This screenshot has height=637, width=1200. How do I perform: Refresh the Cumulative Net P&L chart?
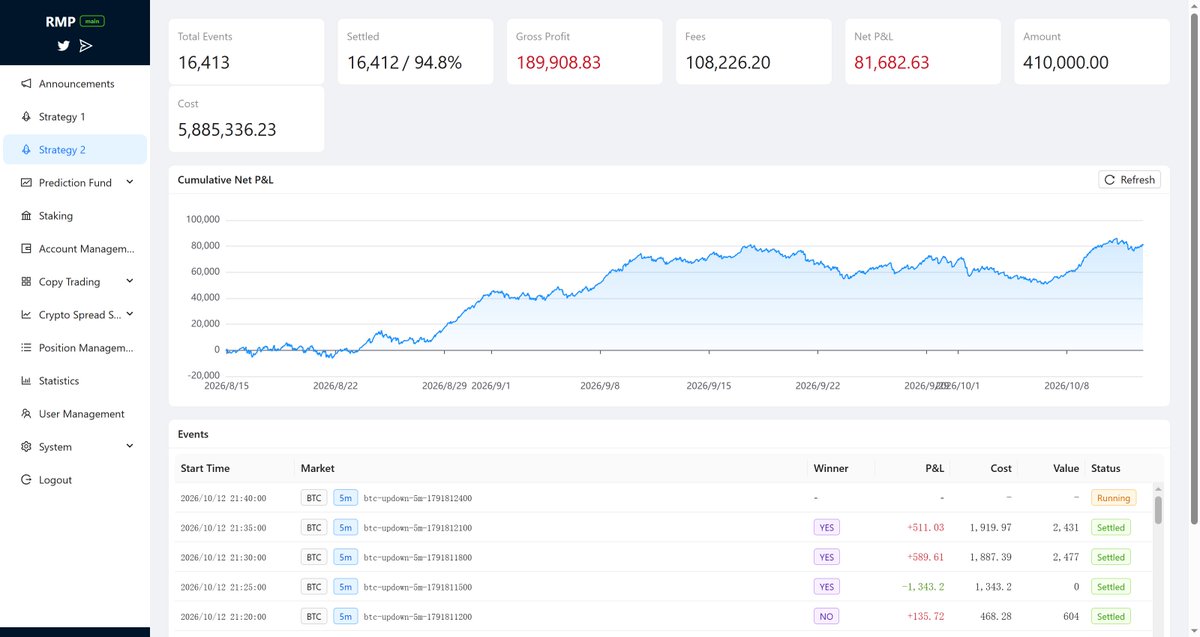[1129, 180]
